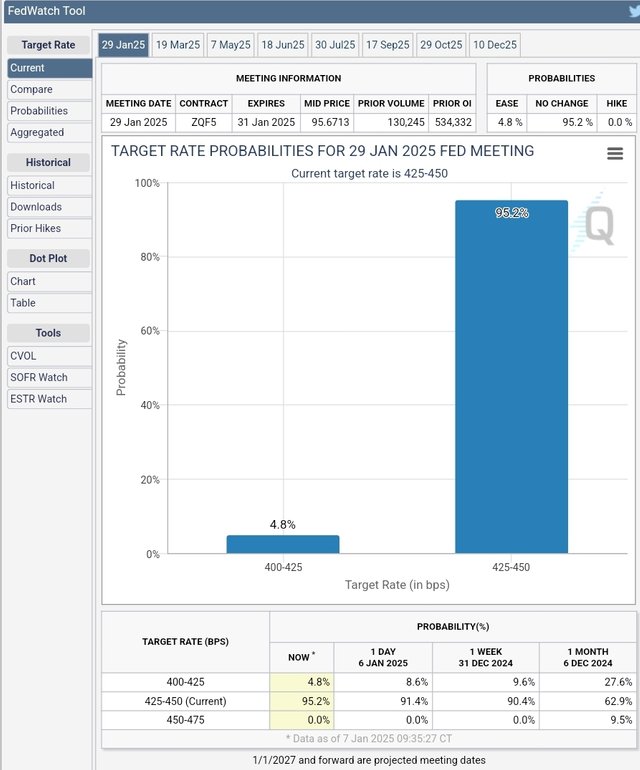The image size is (640, 770).
Task: Select Current in the Target Rate sidebar
Action: tap(50, 68)
